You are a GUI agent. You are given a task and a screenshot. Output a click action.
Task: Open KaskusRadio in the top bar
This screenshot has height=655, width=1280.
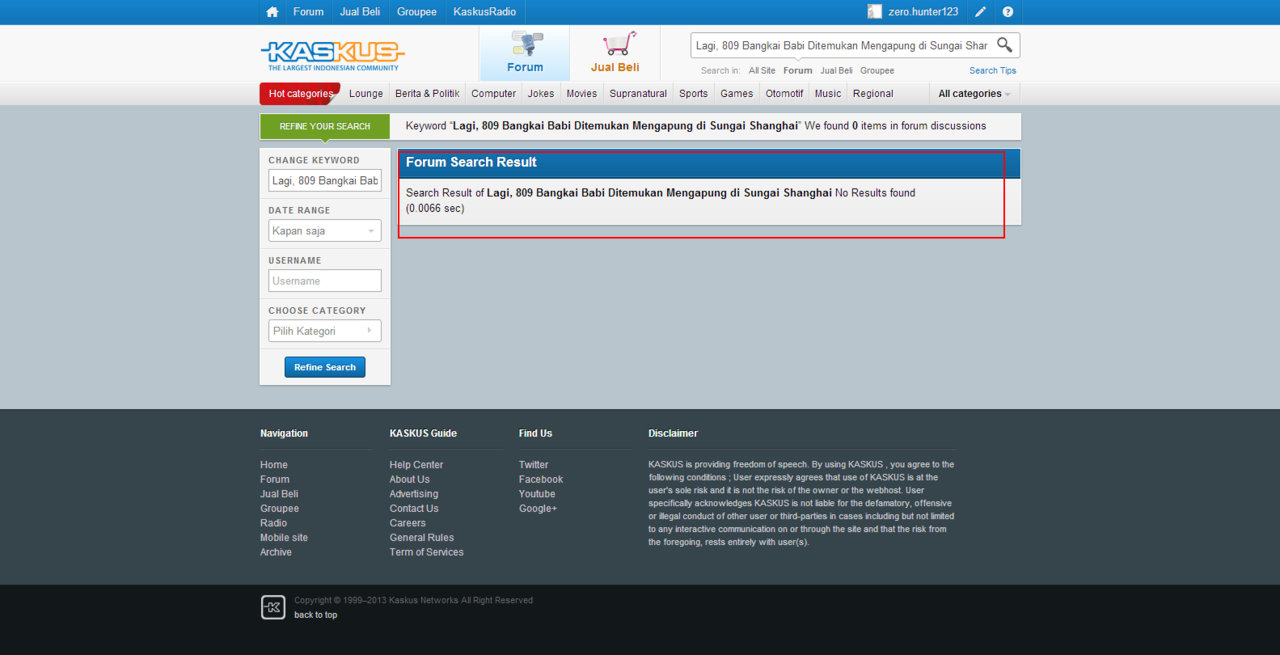pos(485,12)
